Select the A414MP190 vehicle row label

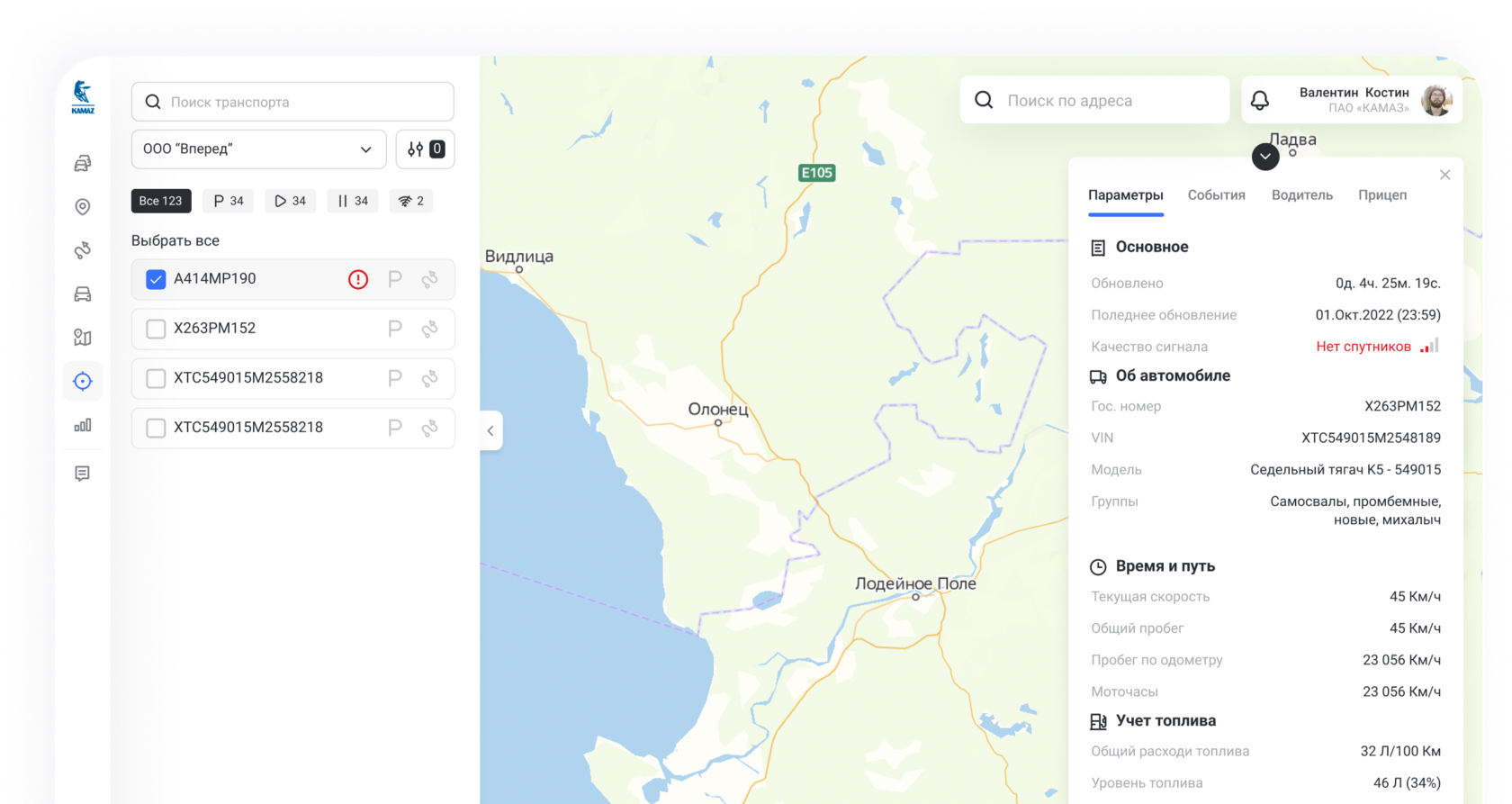pos(215,279)
